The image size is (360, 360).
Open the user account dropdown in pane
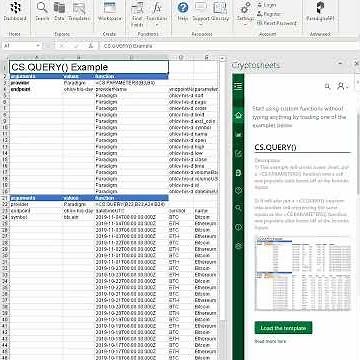(342, 86)
